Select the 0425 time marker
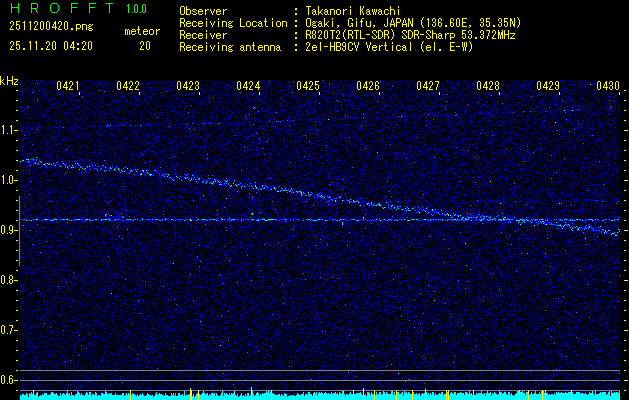 pos(308,87)
